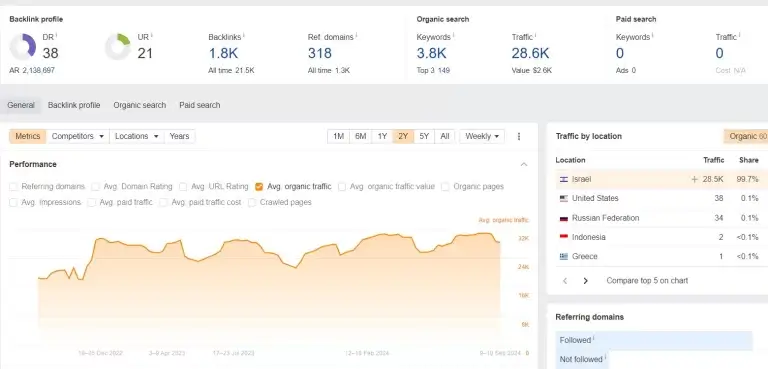Click the organic Keywords info icon
This screenshot has height=369, width=768.
(453, 35)
